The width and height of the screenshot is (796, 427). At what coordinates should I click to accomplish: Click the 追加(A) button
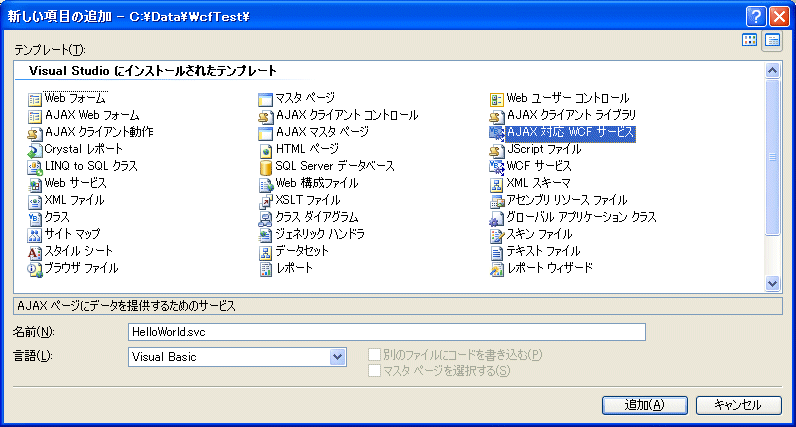coord(645,405)
